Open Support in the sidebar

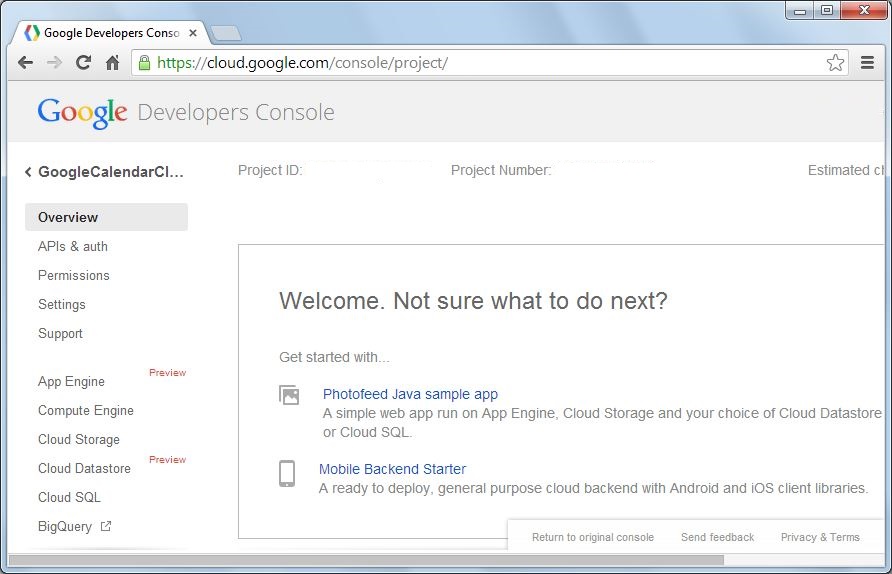pyautogui.click(x=60, y=333)
